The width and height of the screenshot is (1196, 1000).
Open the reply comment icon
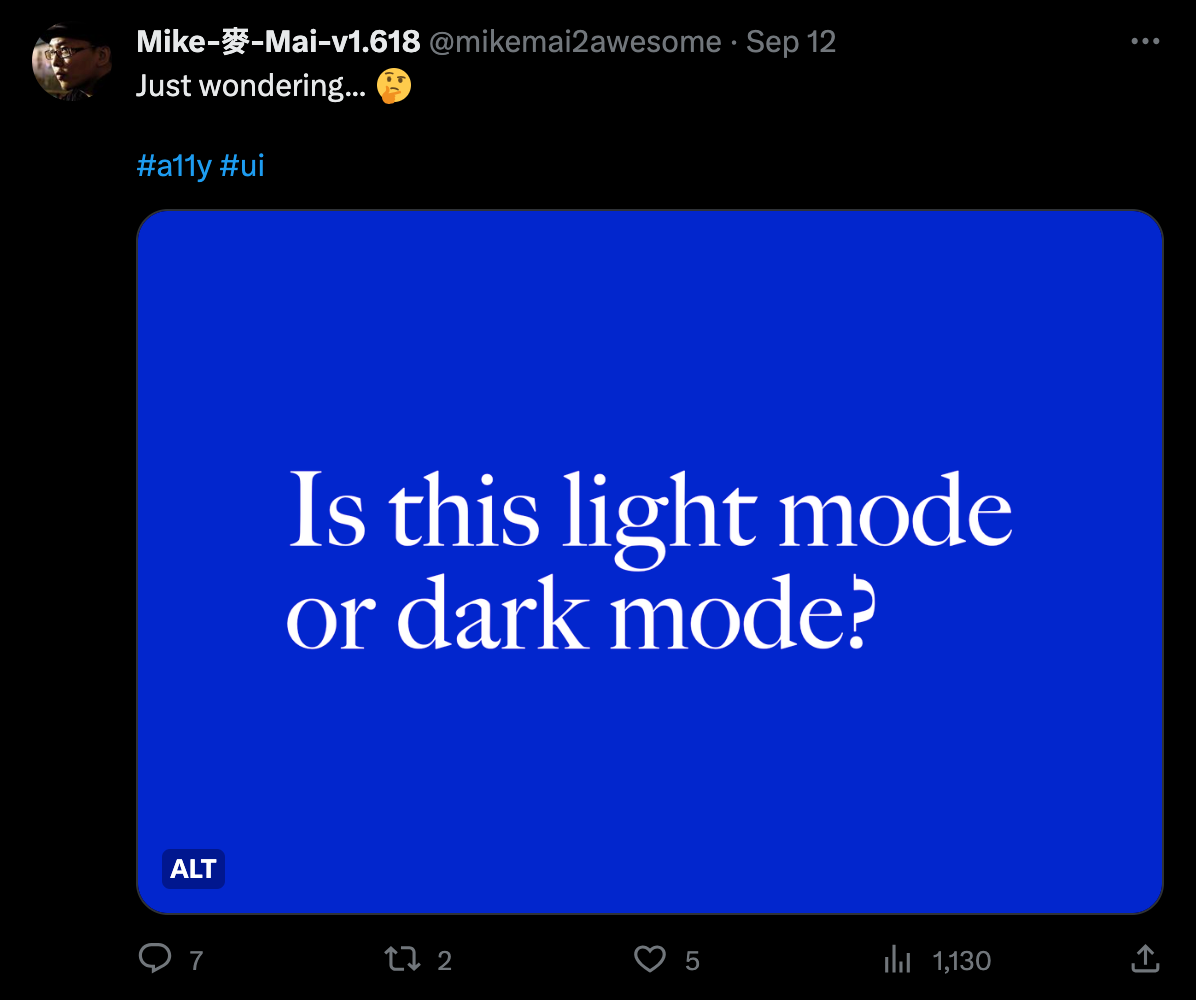click(x=155, y=958)
